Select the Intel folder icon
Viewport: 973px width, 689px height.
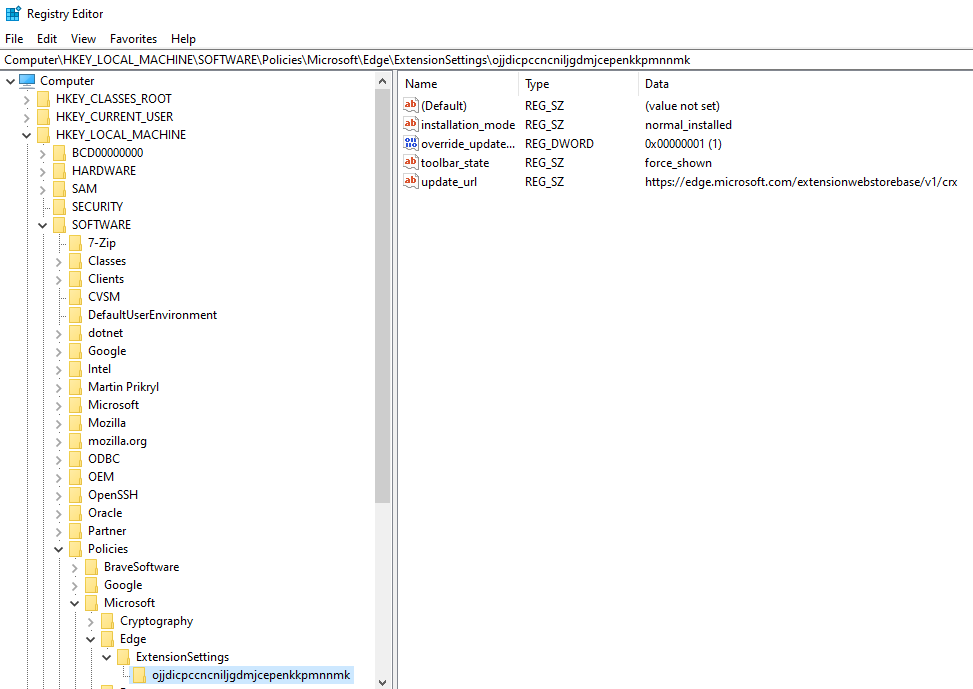coord(76,369)
